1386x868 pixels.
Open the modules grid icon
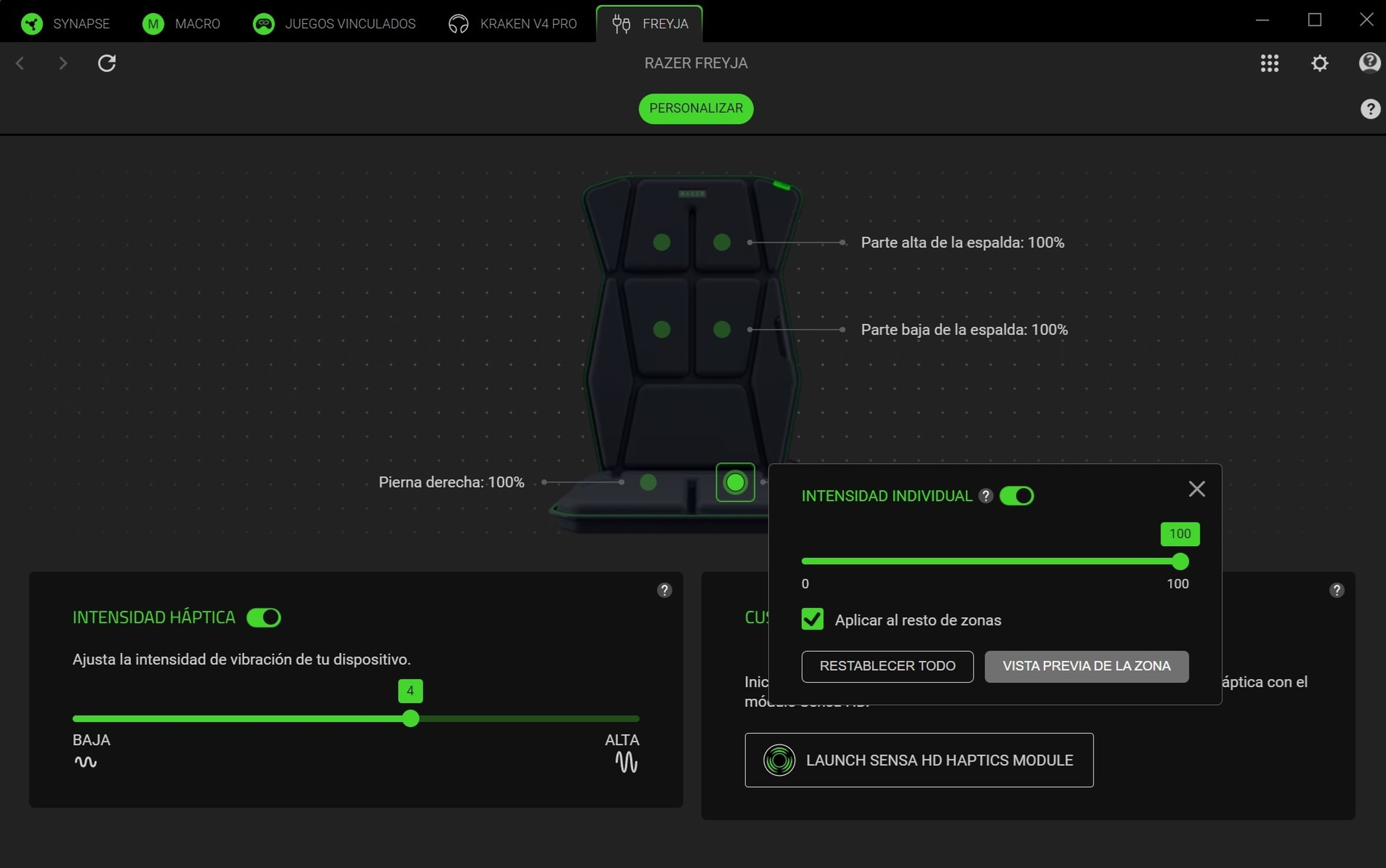click(1269, 63)
